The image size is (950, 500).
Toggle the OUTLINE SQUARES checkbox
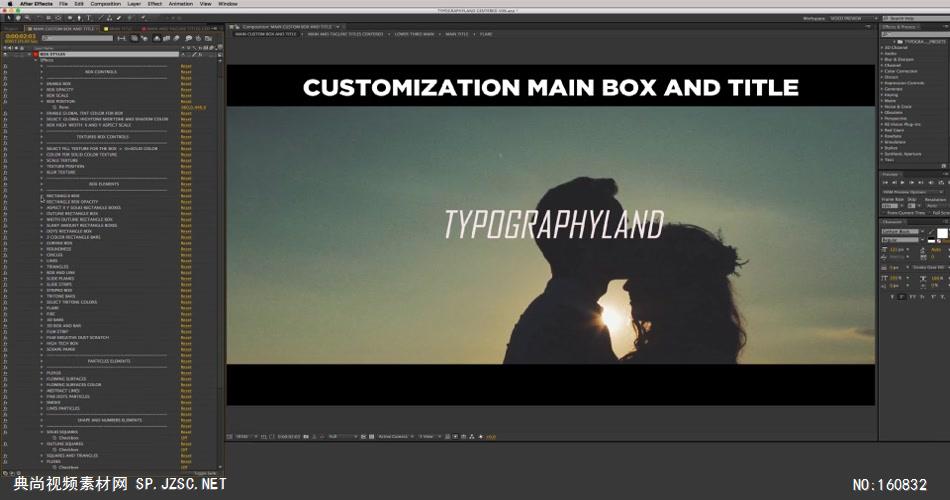tap(184, 449)
